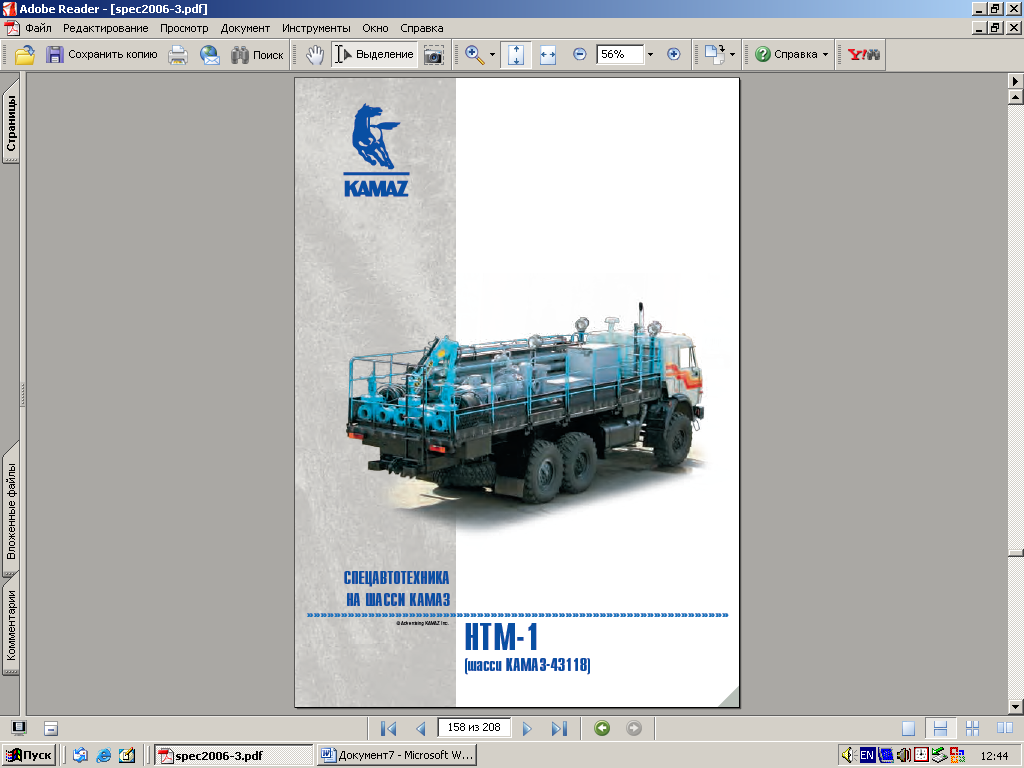Switch to Continuous Facing layout
Screen dimensions: 1024x768
[972, 728]
